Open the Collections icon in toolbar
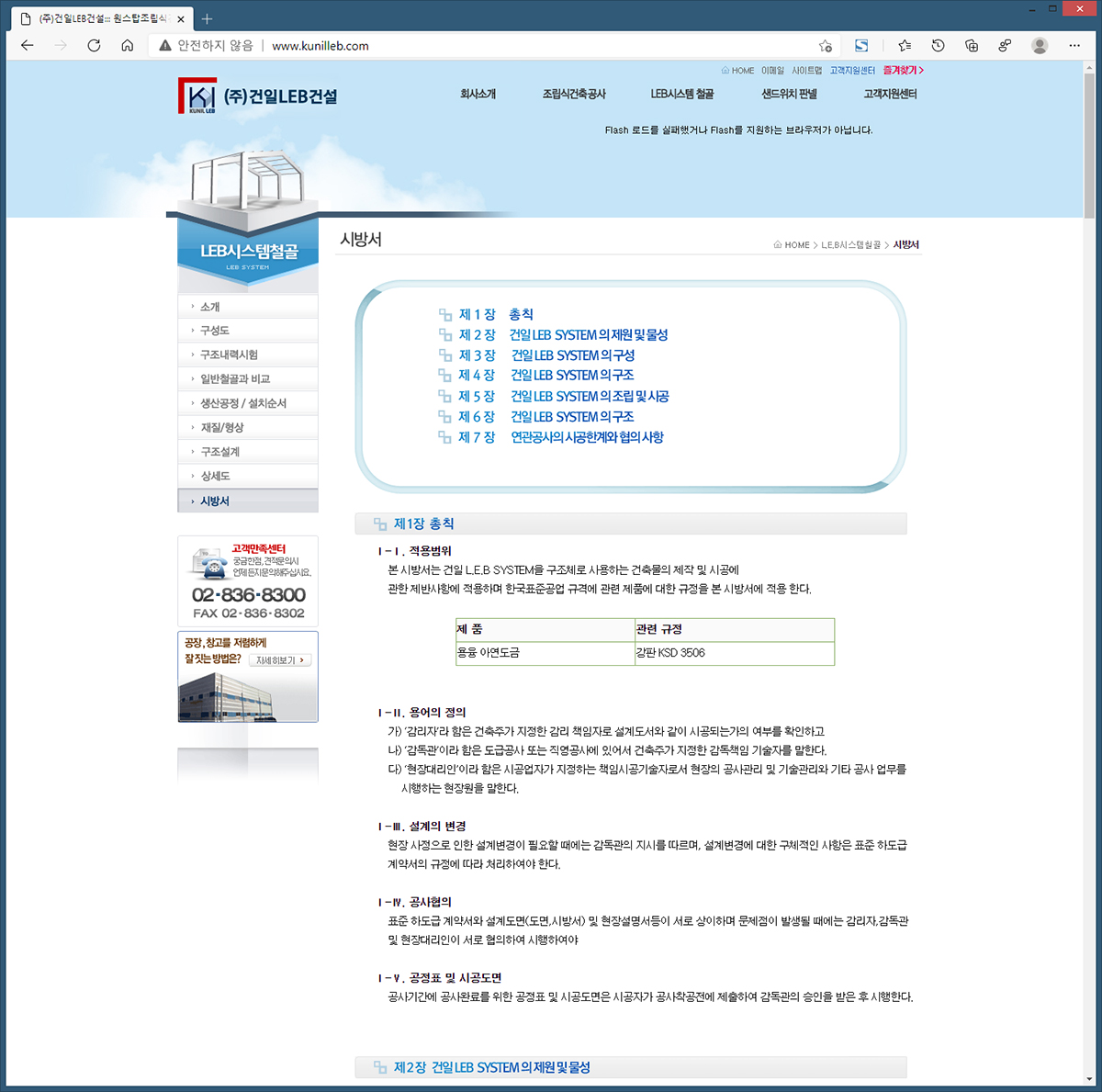 click(972, 46)
